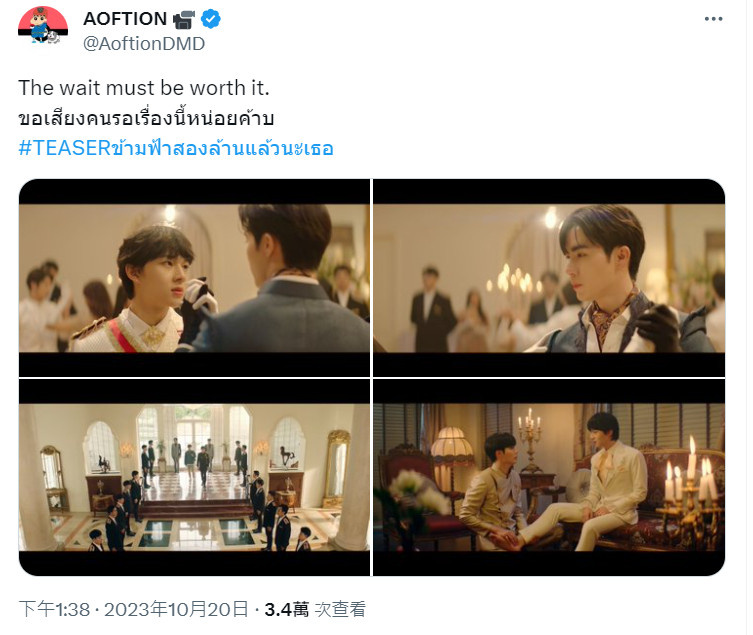753x635 pixels.
Task: Click the video camera emoji beside AOFTION
Action: pyautogui.click(x=183, y=20)
